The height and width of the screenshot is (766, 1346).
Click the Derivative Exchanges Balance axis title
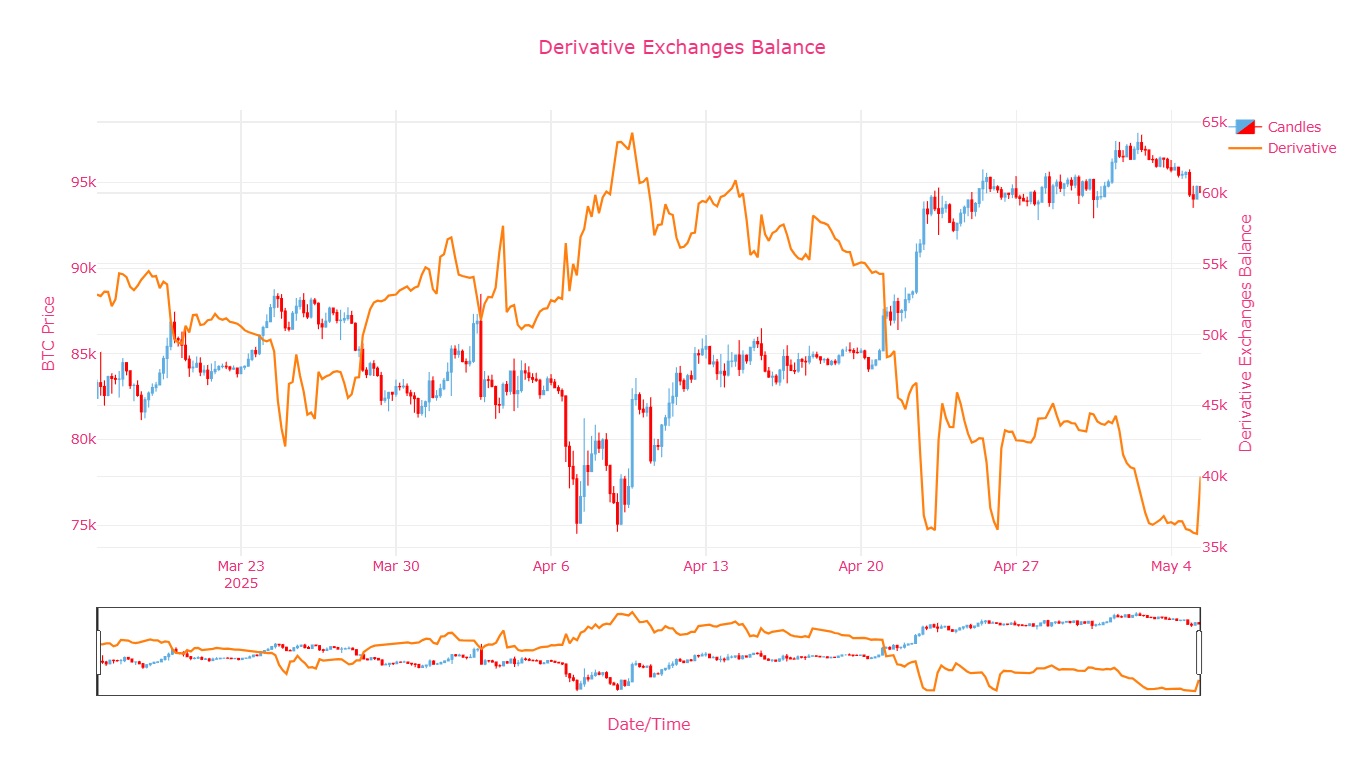click(x=1245, y=333)
